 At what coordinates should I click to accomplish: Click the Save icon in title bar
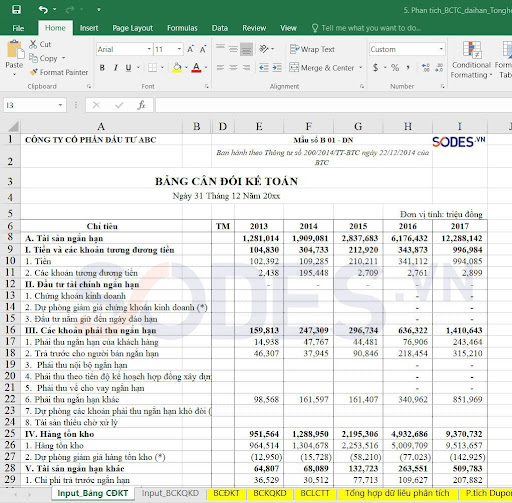coord(16,9)
